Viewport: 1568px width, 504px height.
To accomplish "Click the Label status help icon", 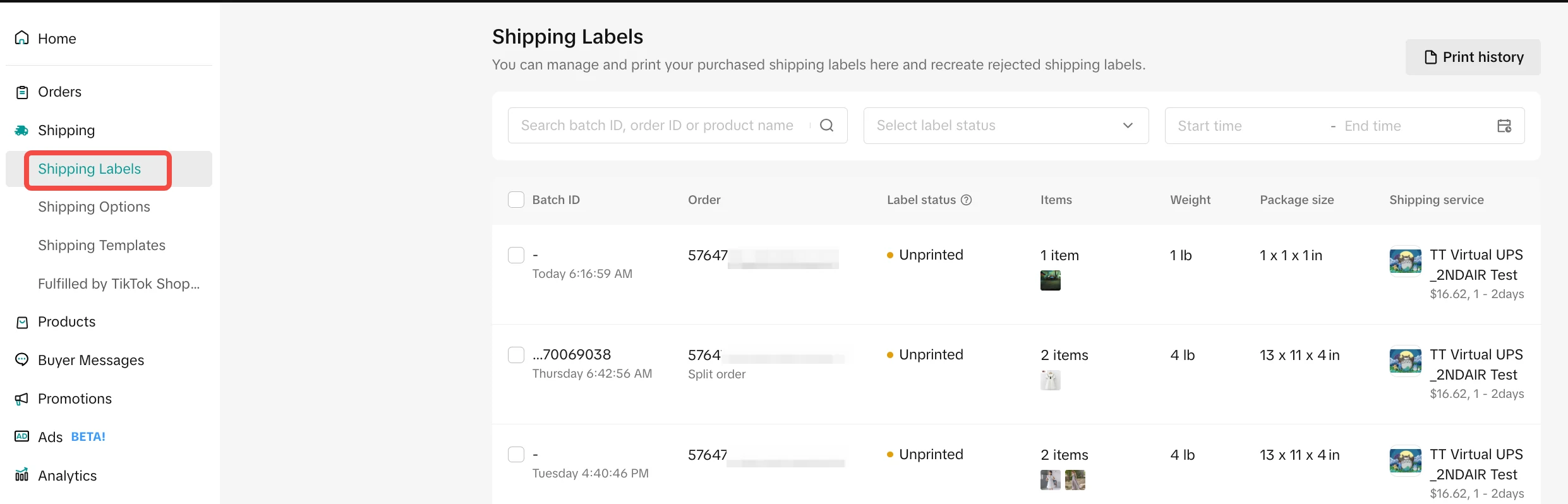I will (x=966, y=200).
